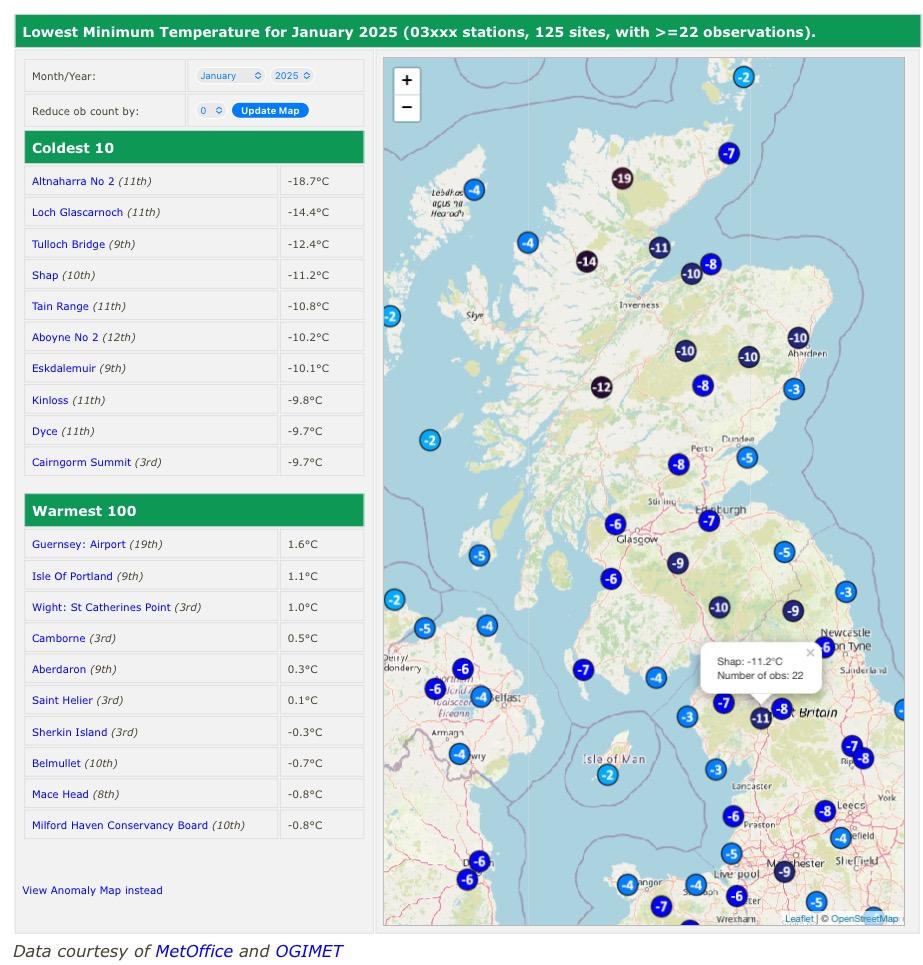Click the -14 temperature marker
923x965 pixels.
click(587, 262)
